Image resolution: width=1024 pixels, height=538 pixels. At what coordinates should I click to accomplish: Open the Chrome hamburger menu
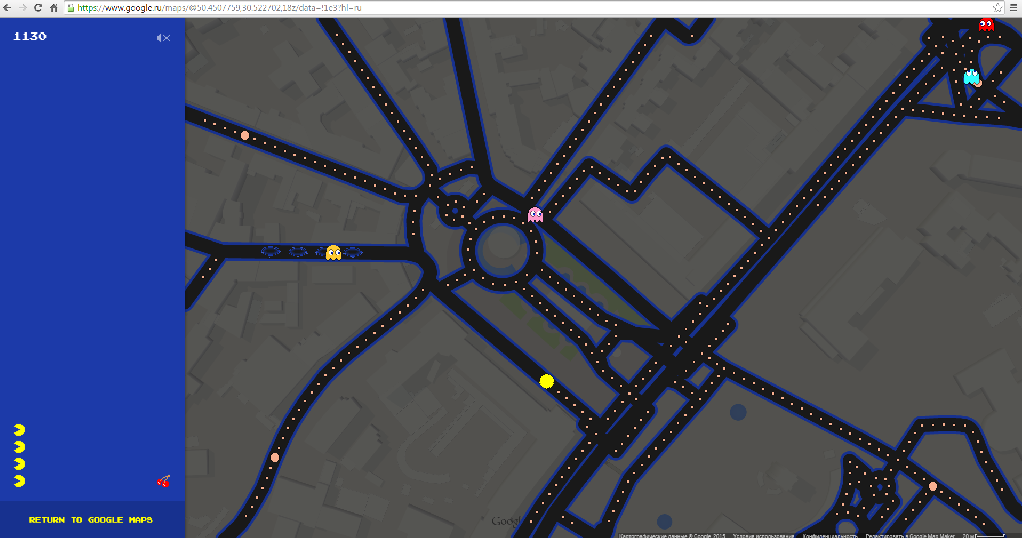point(1014,8)
